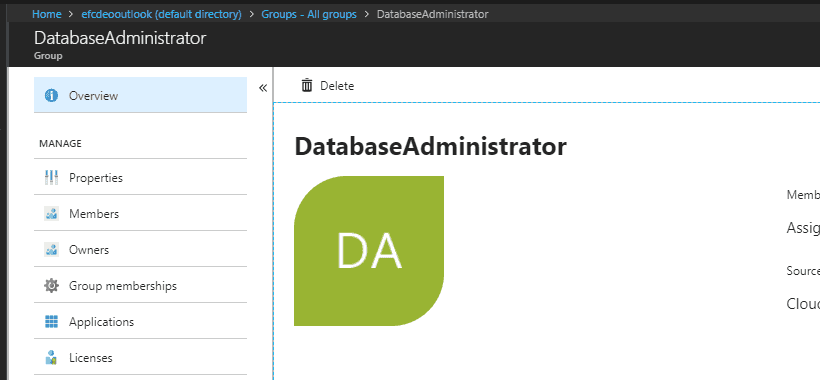Open efcdeooutlook default directory breadcrumb

[162, 14]
